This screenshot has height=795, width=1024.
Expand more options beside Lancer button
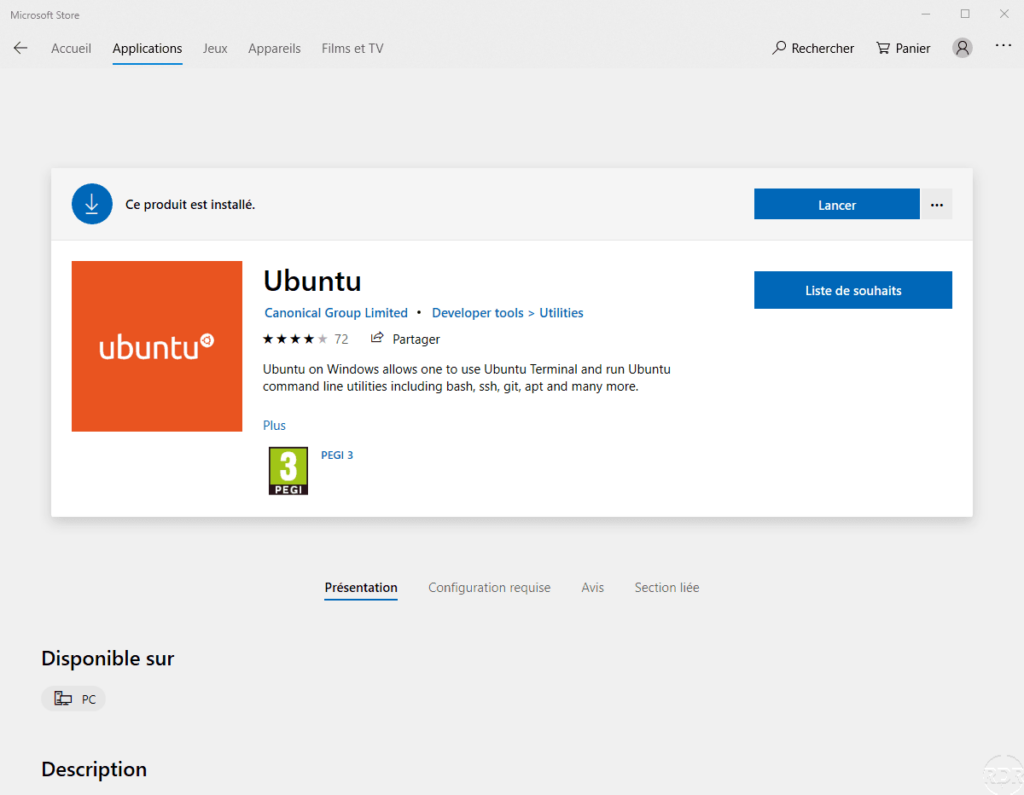[936, 205]
